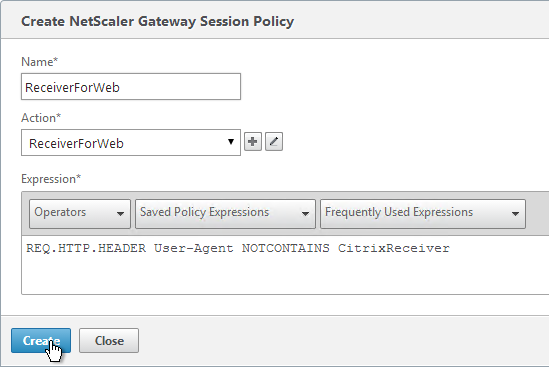The image size is (549, 367).
Task: Open Saved Policy Expressions dropdown
Action: click(x=225, y=214)
